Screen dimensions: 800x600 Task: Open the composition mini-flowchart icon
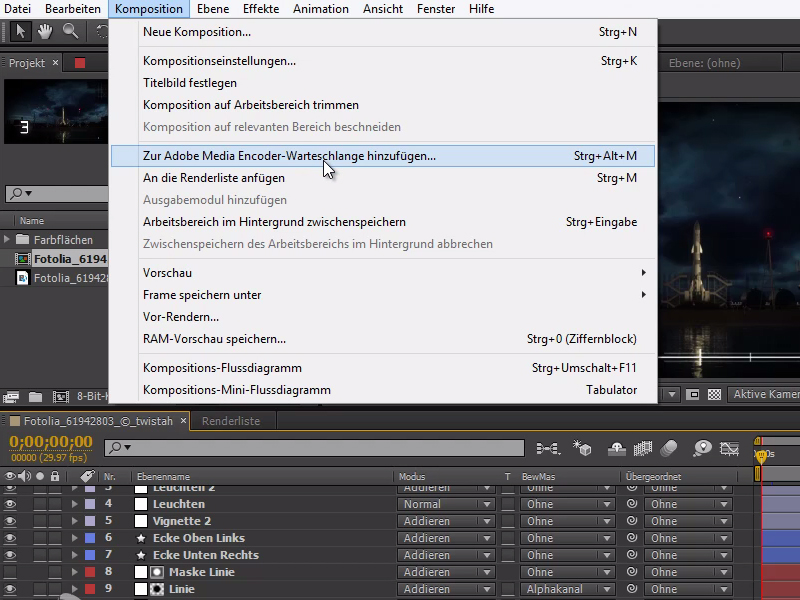pyautogui.click(x=547, y=450)
